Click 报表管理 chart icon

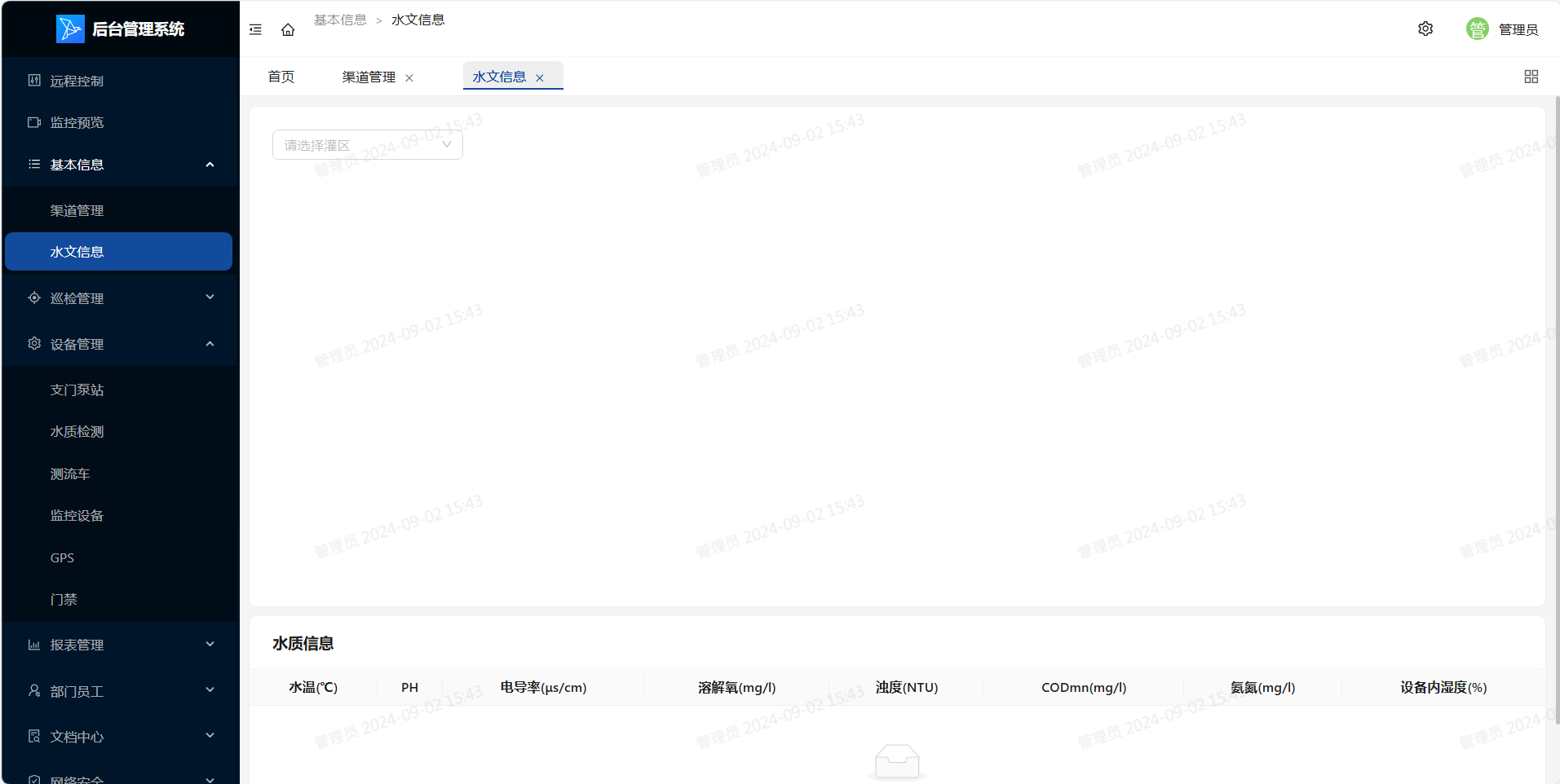pyautogui.click(x=34, y=645)
